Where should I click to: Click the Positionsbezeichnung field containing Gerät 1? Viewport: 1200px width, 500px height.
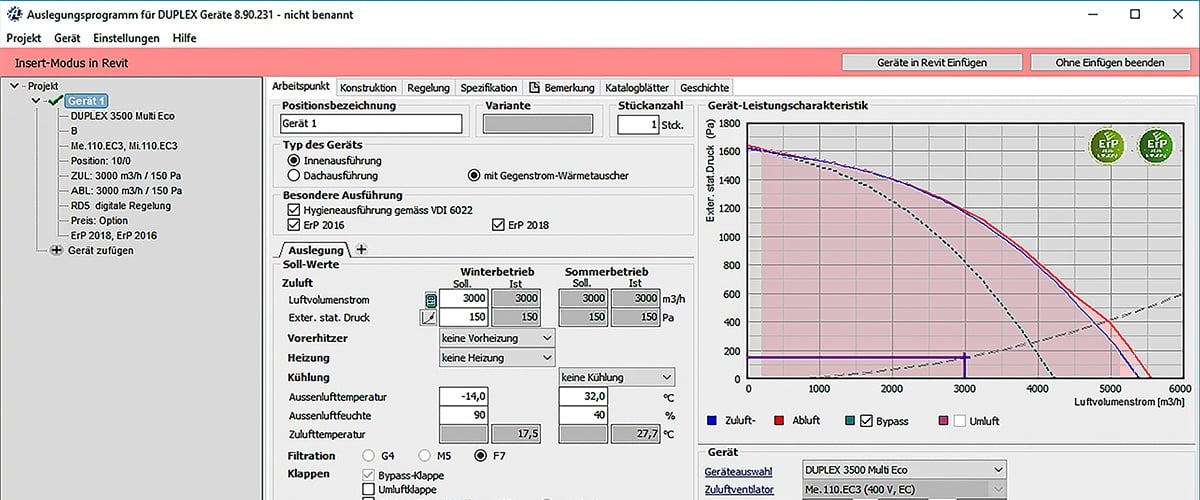(x=372, y=124)
